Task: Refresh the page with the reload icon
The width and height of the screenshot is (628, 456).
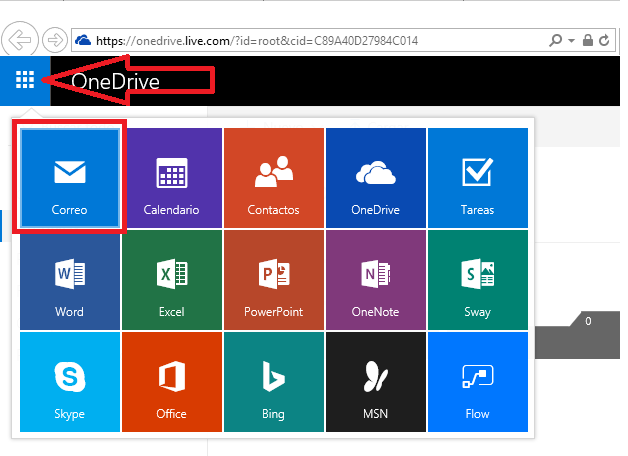Action: coord(604,40)
